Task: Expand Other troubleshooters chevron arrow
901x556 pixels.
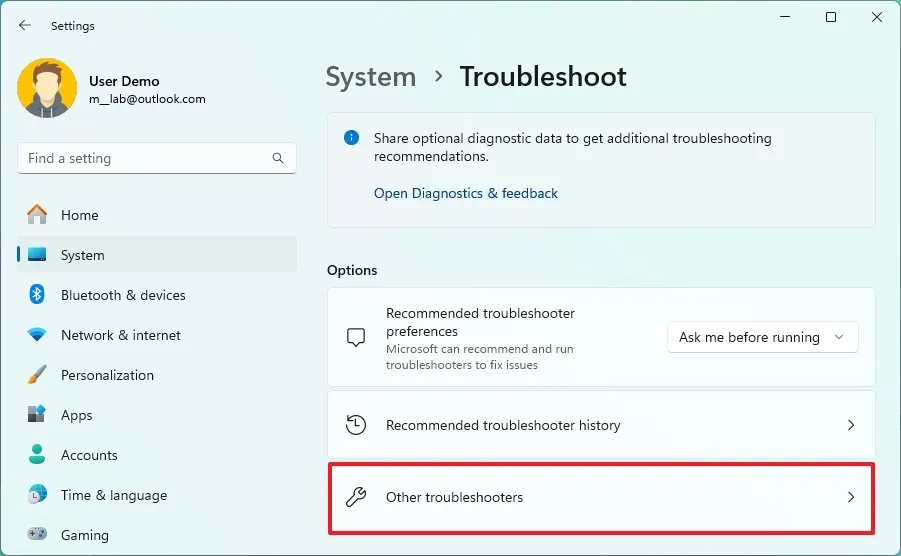Action: [x=851, y=497]
